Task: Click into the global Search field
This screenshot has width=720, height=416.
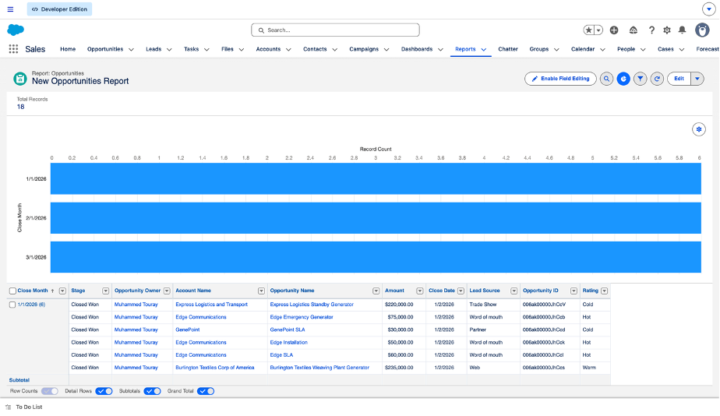Action: point(335,30)
